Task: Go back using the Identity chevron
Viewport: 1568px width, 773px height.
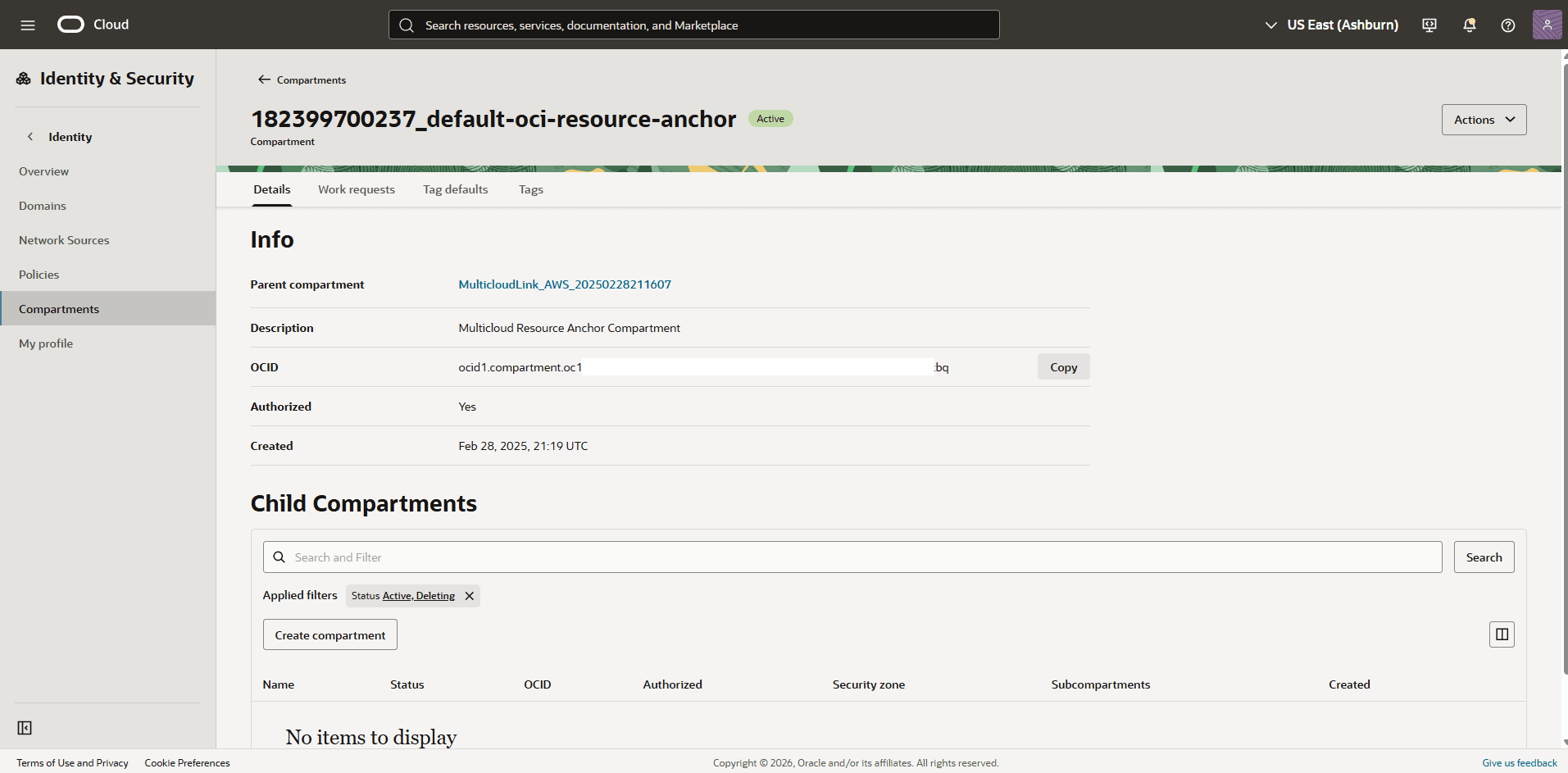Action: coord(30,137)
